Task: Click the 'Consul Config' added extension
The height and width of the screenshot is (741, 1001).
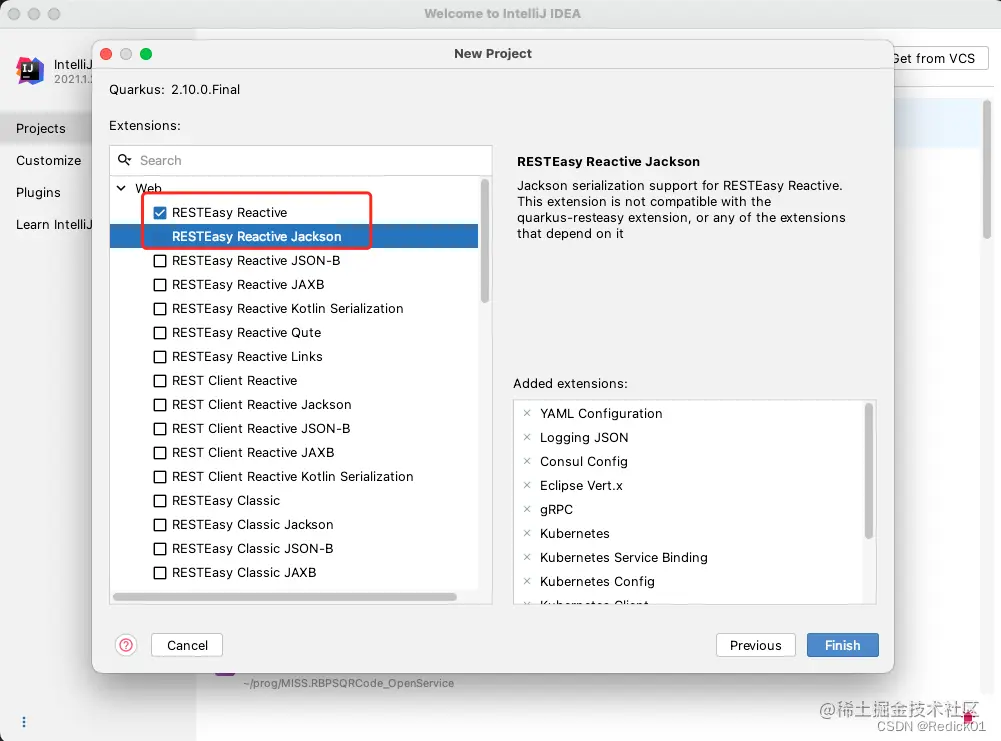Action: click(x=583, y=461)
